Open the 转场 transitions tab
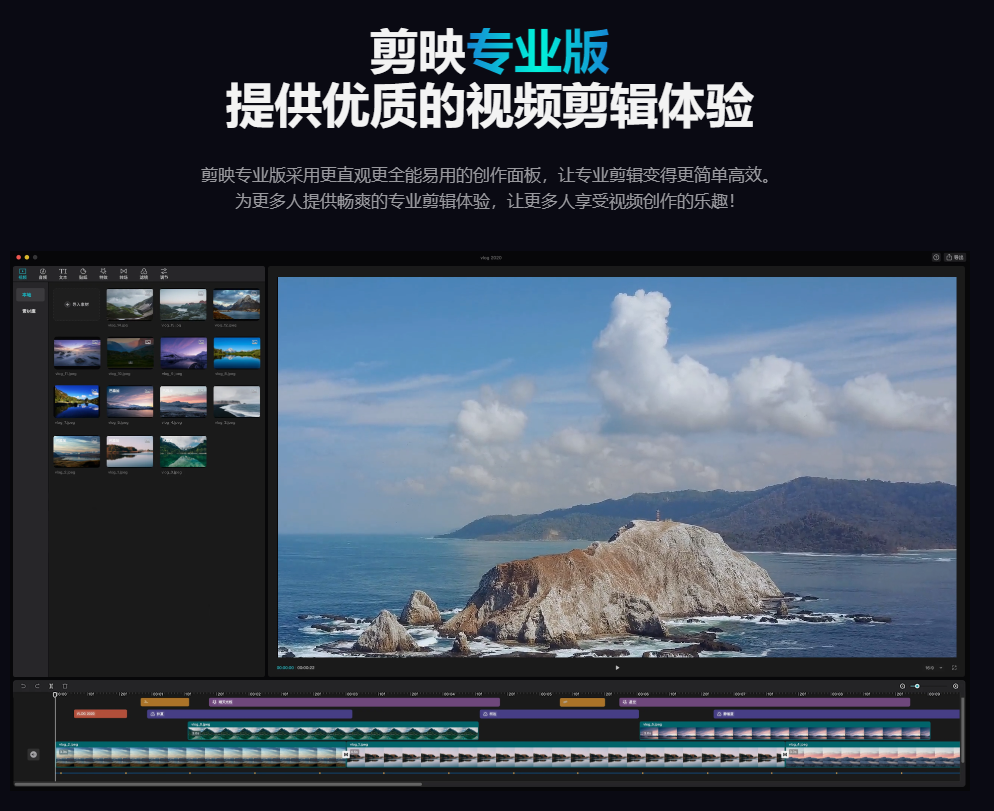The image size is (994, 811). point(124,273)
